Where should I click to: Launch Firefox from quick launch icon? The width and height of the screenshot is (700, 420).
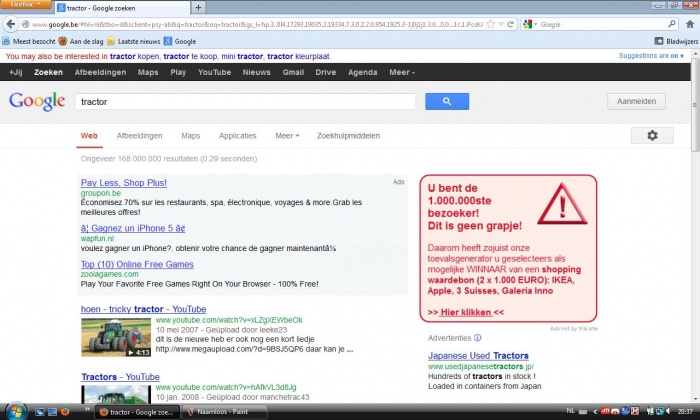65,412
